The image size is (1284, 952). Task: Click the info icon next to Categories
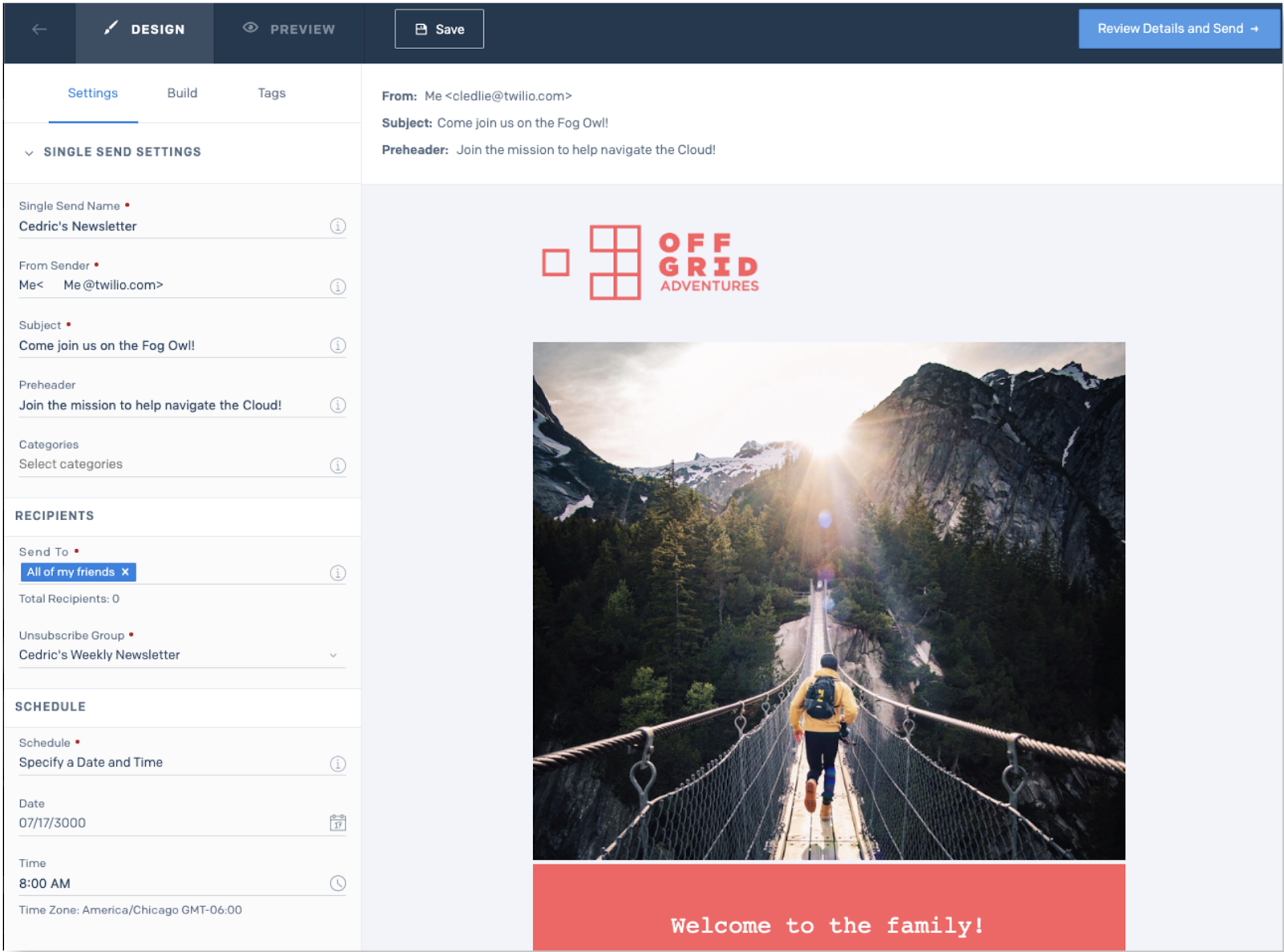click(338, 465)
